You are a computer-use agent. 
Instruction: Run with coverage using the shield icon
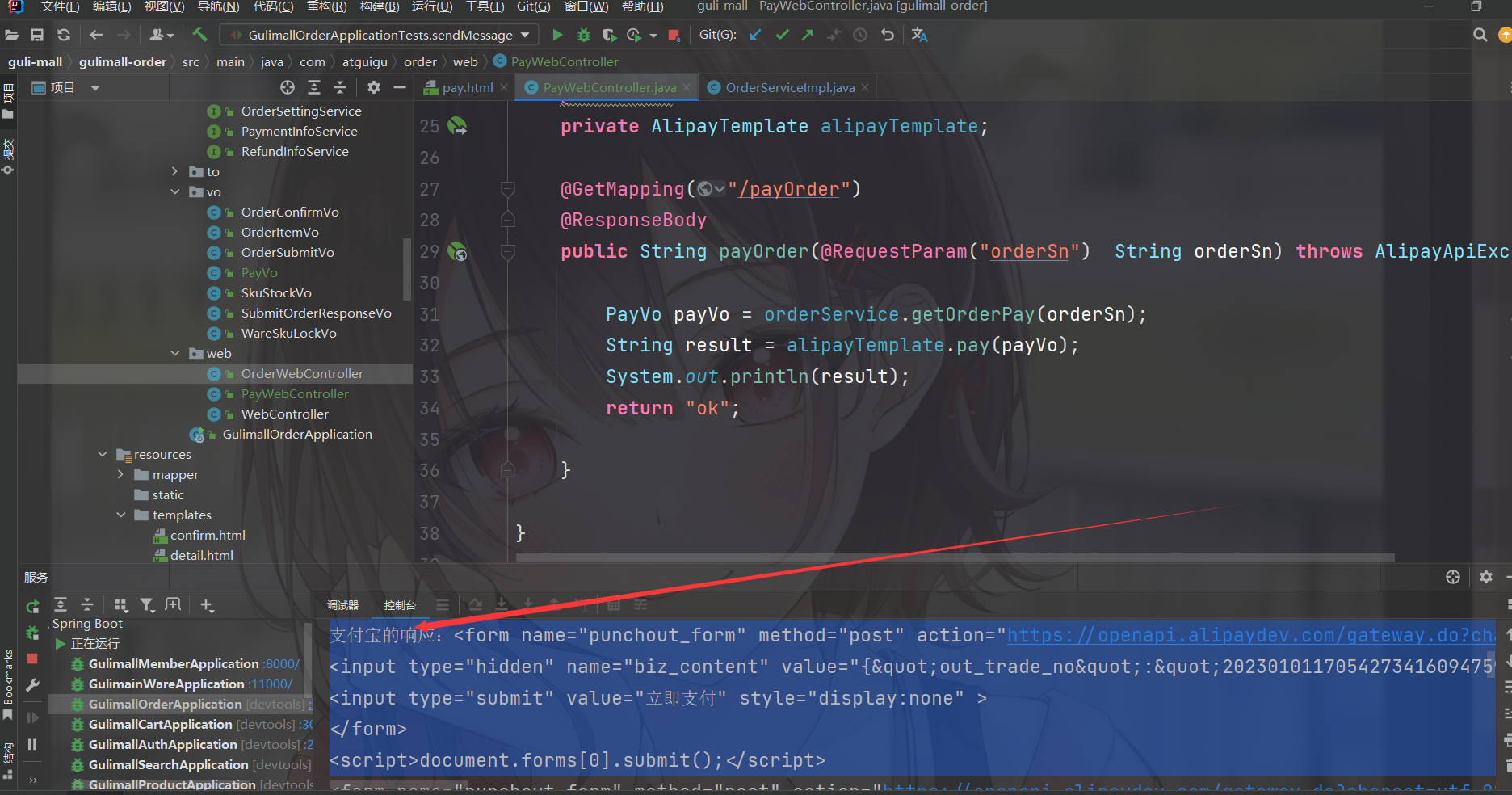coord(609,35)
